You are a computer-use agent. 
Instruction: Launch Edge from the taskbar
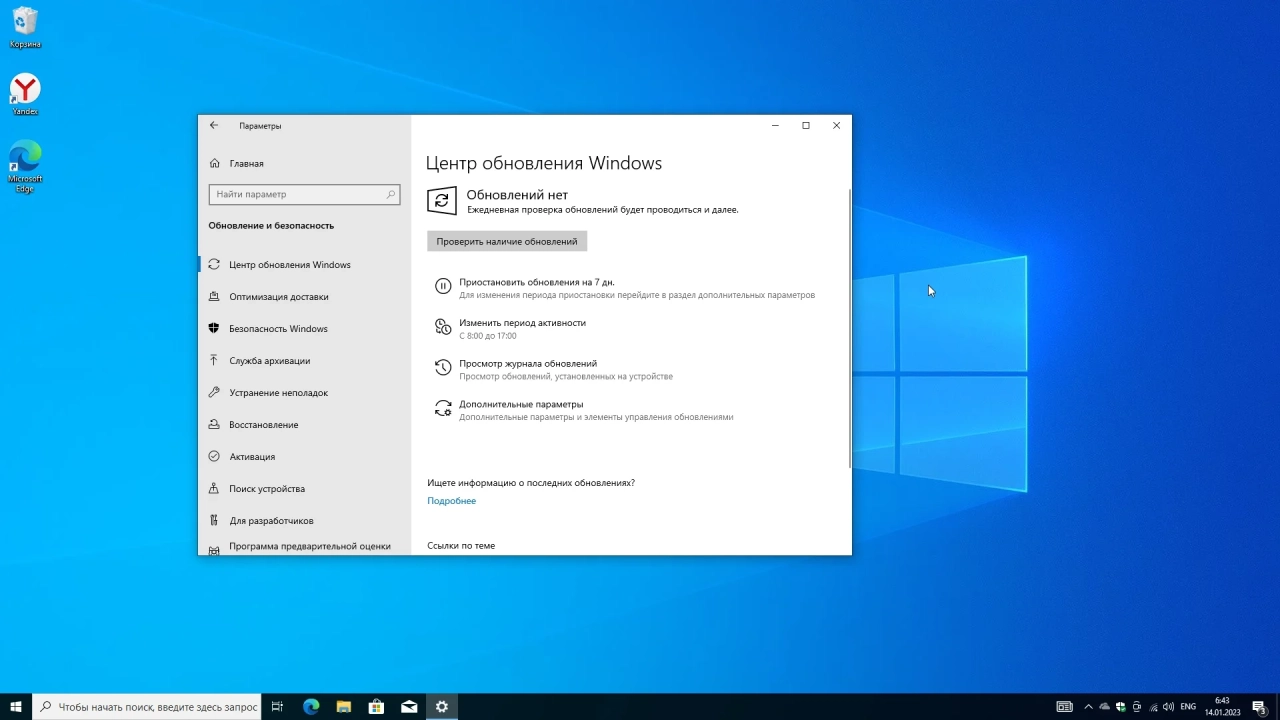point(311,707)
